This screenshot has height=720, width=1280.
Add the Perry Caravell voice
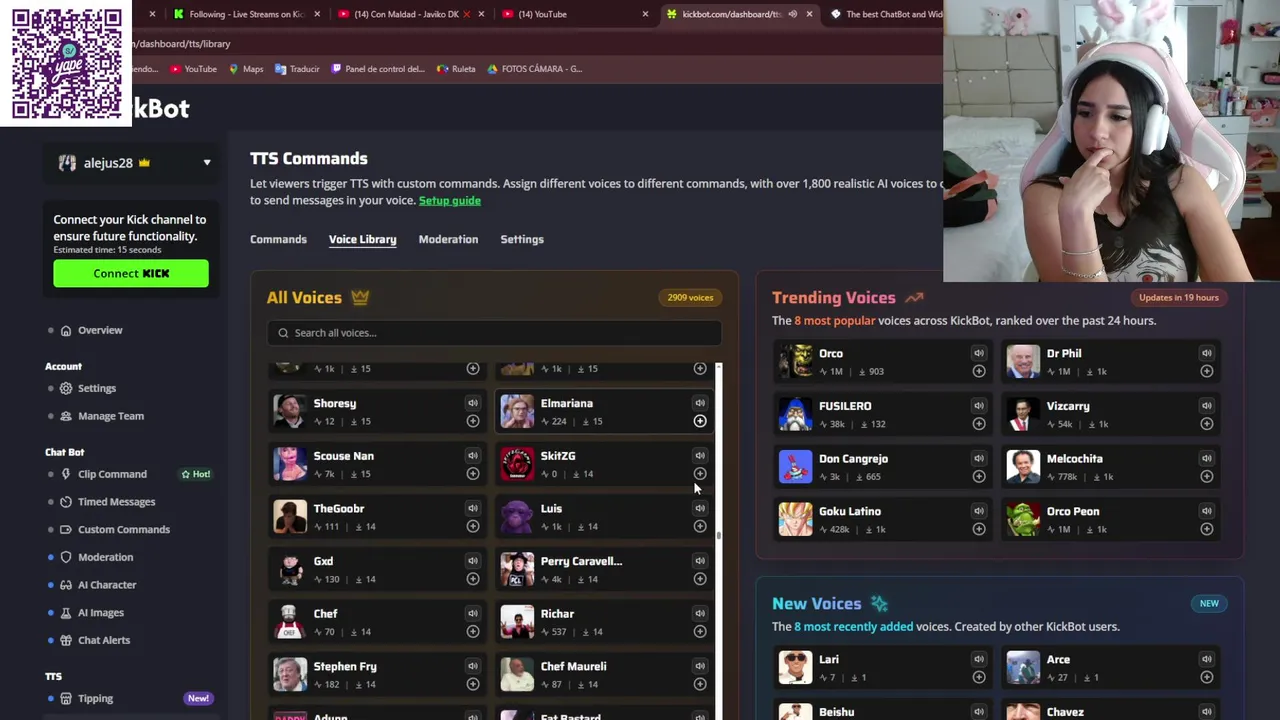coord(700,579)
